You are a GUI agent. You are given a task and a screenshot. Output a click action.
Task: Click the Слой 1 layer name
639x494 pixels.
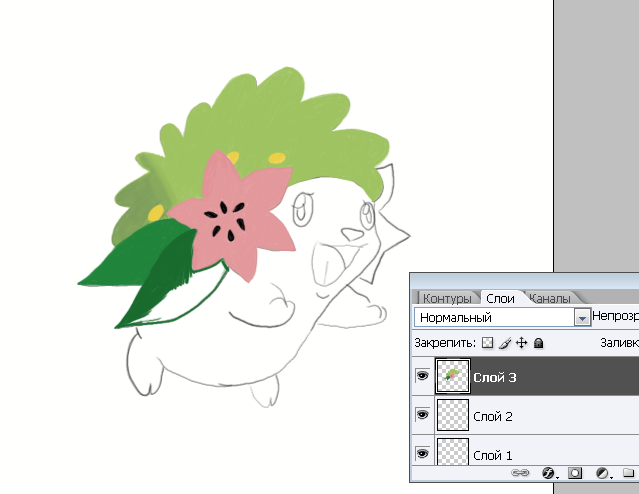492,455
